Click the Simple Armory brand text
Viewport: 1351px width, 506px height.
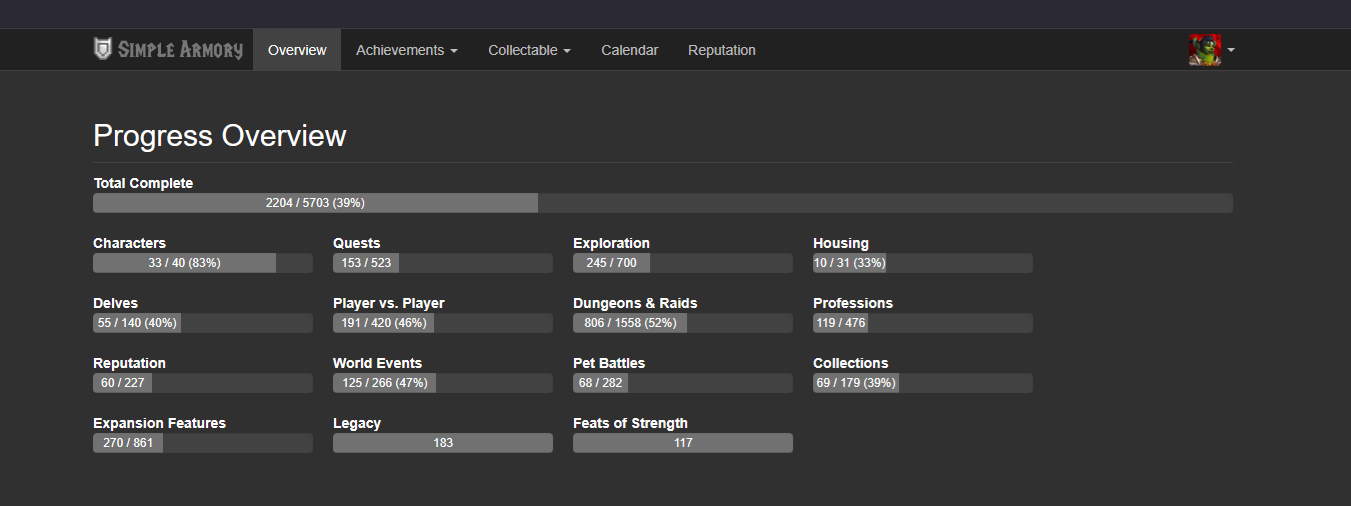180,49
